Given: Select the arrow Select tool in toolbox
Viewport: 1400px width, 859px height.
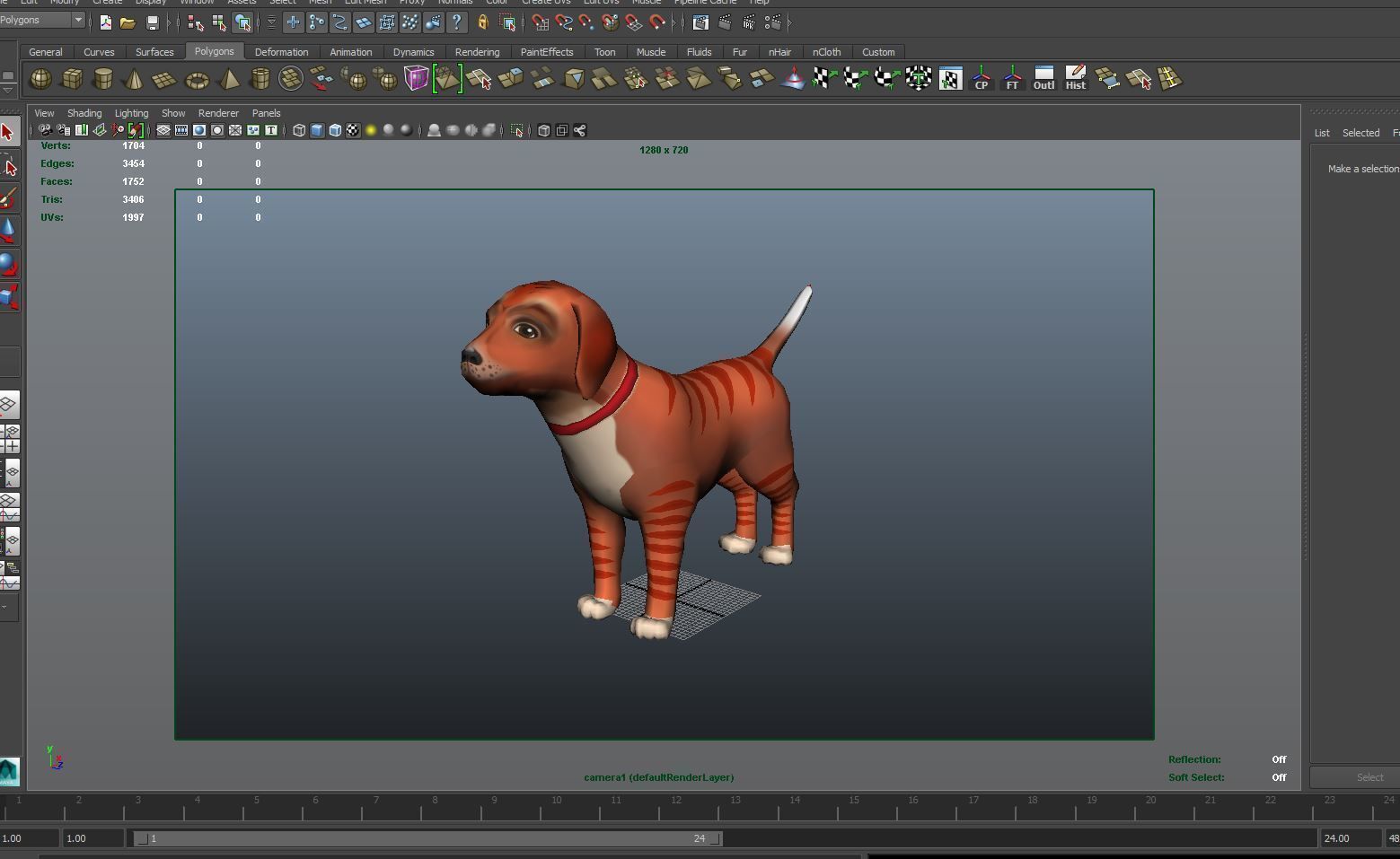Looking at the screenshot, I should coord(8,133).
